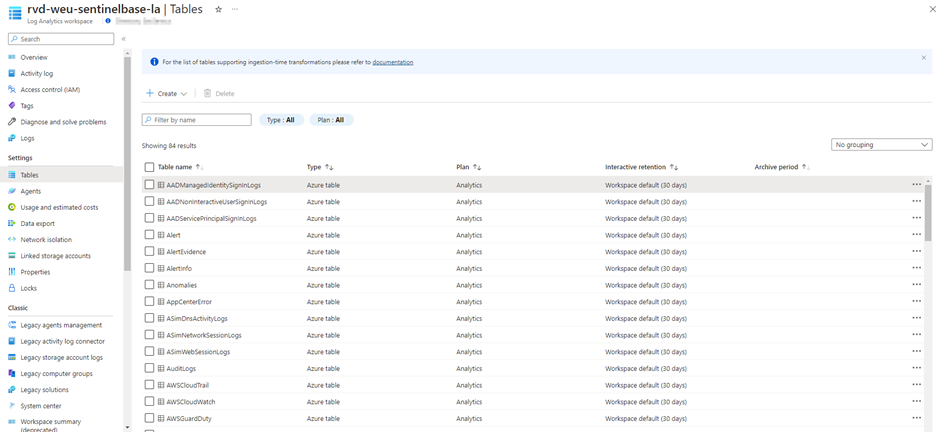Check the Alert table row
Image resolution: width=940 pixels, height=432 pixels.
(149, 235)
